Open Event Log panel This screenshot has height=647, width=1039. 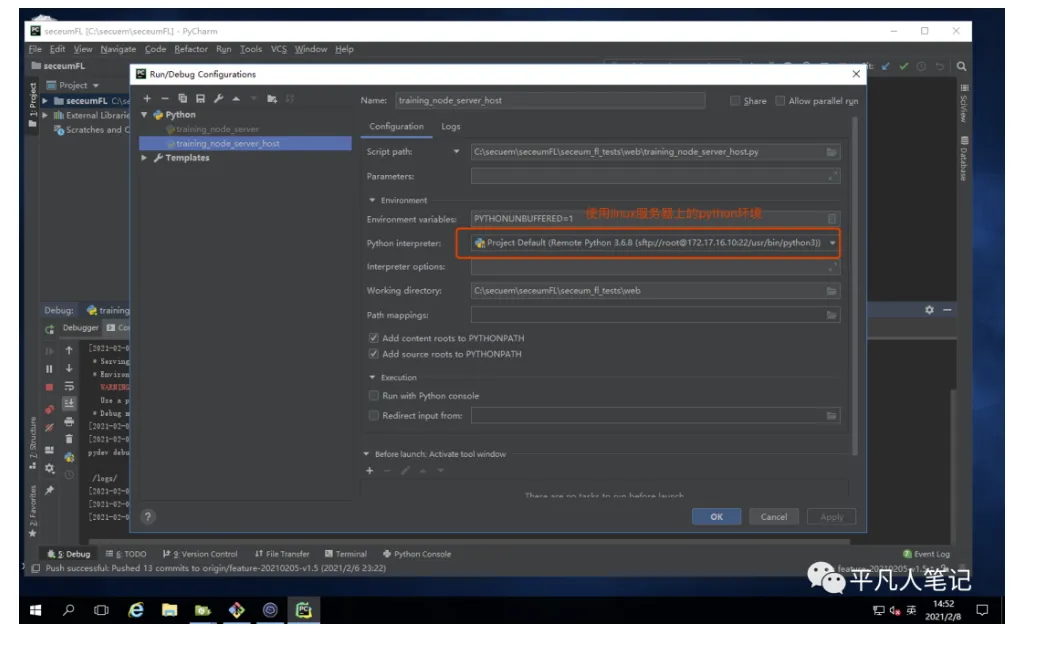click(x=926, y=554)
